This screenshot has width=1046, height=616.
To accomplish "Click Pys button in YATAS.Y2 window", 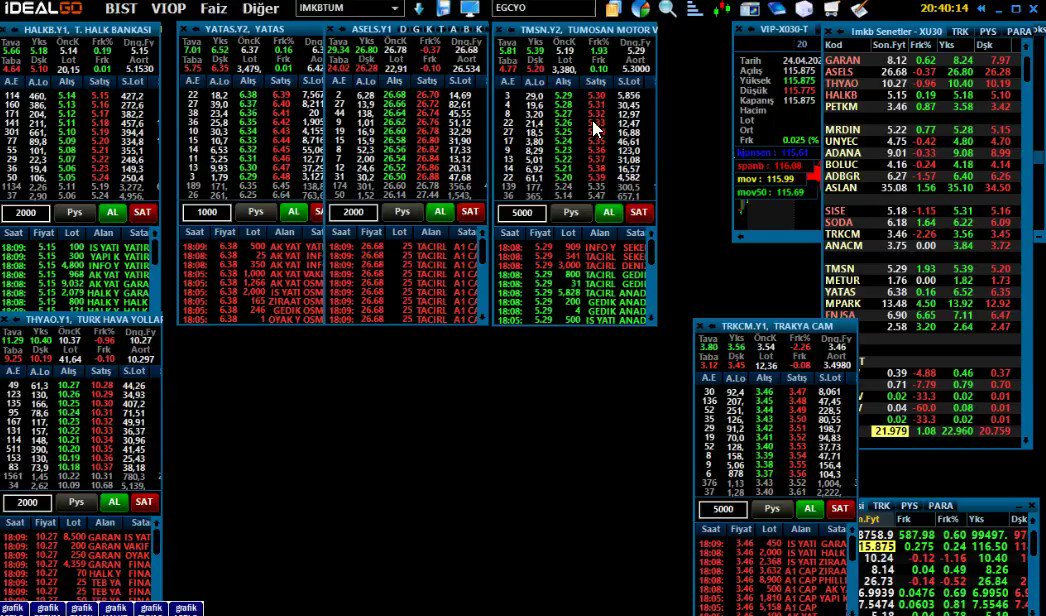I will [x=255, y=212].
